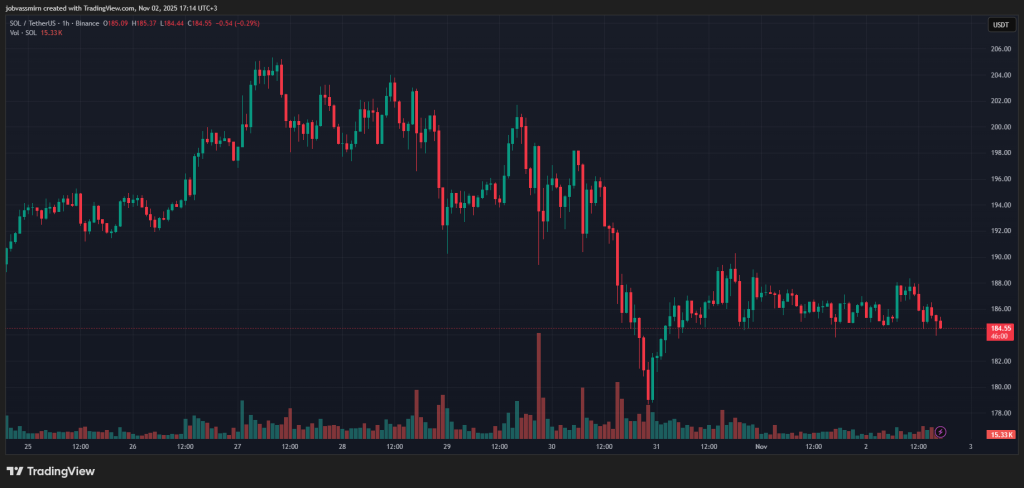Click the 178.00 price scale label
This screenshot has height=488, width=1024.
point(999,413)
